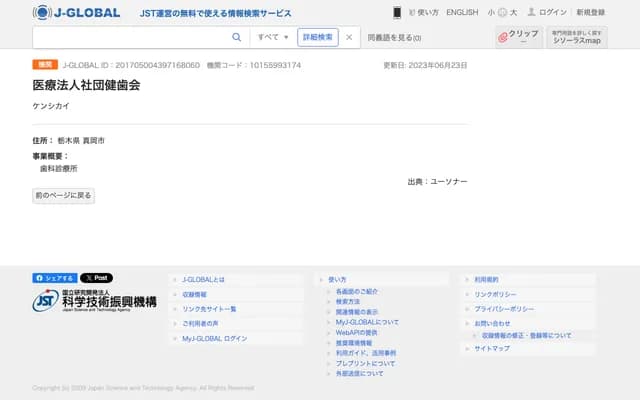Switch language to ENGLISH
Image resolution: width=640 pixels, height=400 pixels.
pos(462,12)
